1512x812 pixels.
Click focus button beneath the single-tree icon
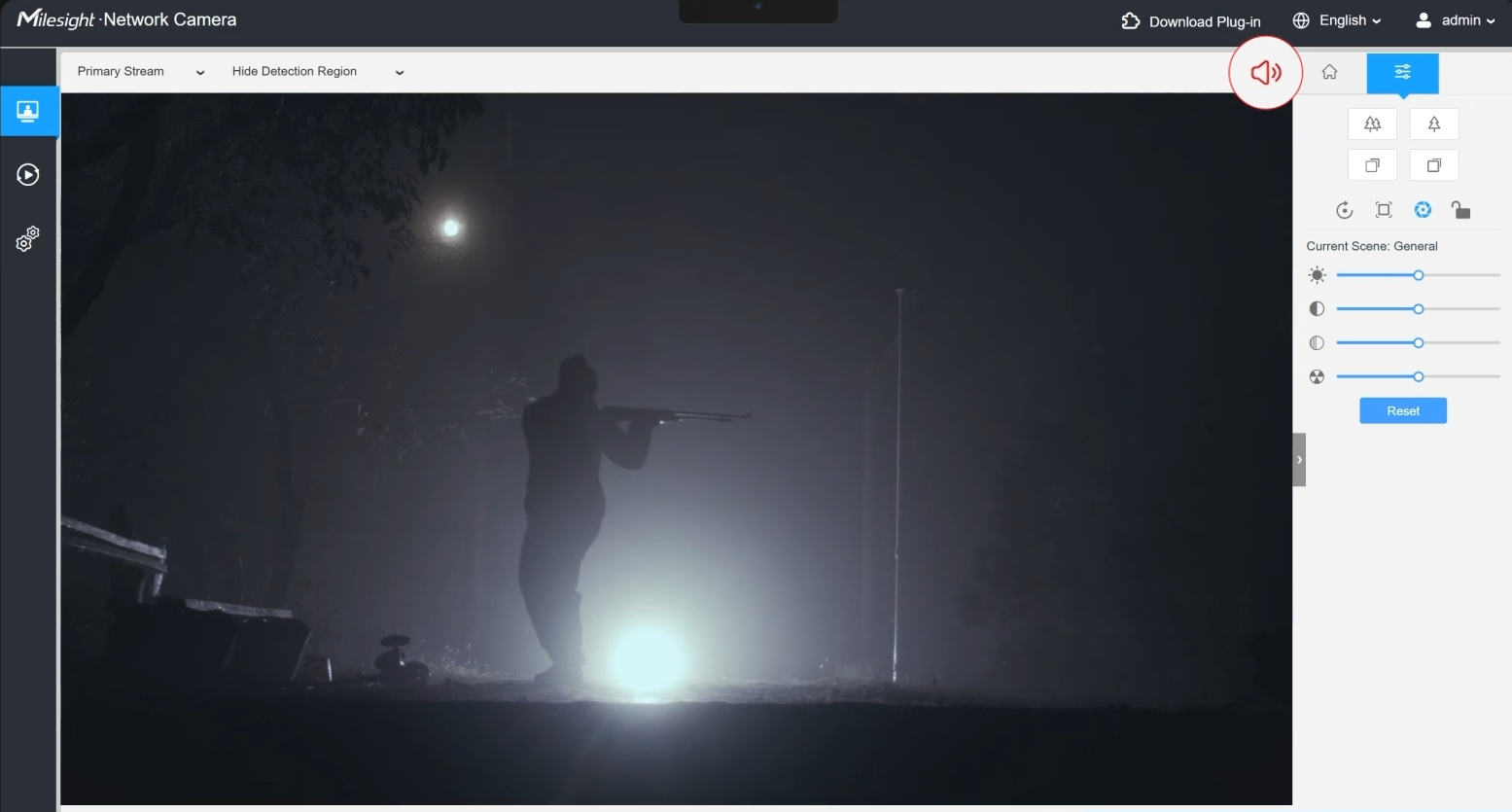pos(1433,165)
